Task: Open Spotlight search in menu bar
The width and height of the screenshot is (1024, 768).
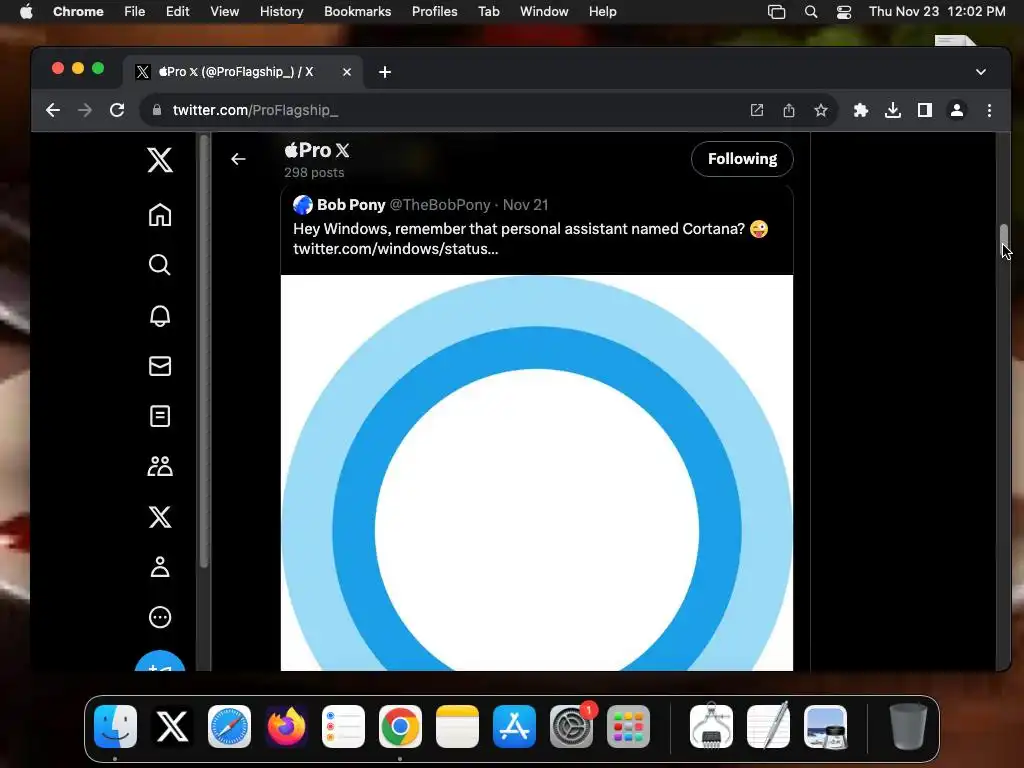Action: click(810, 11)
